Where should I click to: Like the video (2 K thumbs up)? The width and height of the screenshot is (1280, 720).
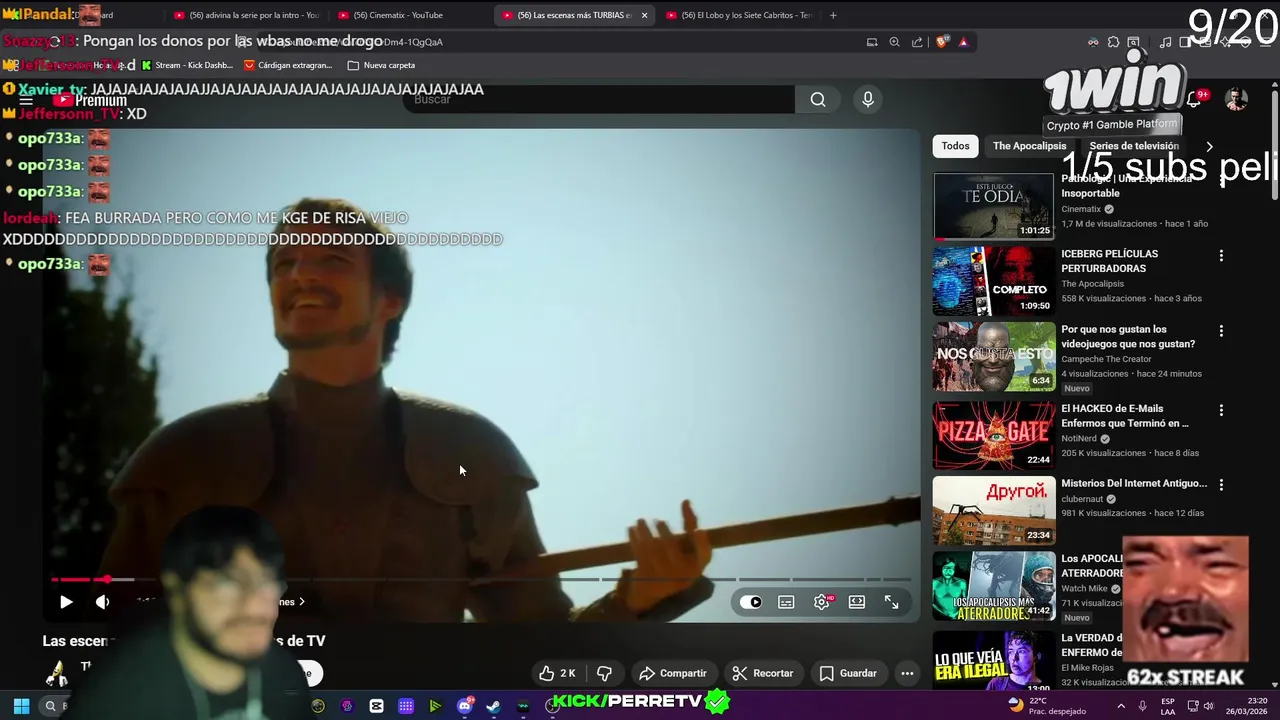(x=557, y=673)
